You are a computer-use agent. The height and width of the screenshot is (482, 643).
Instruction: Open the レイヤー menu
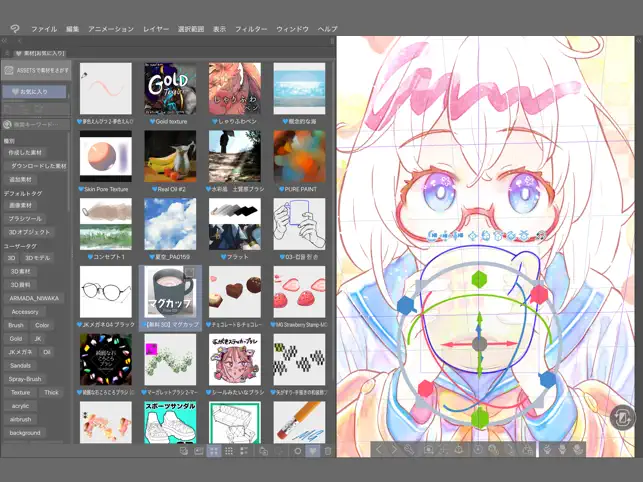pyautogui.click(x=156, y=29)
